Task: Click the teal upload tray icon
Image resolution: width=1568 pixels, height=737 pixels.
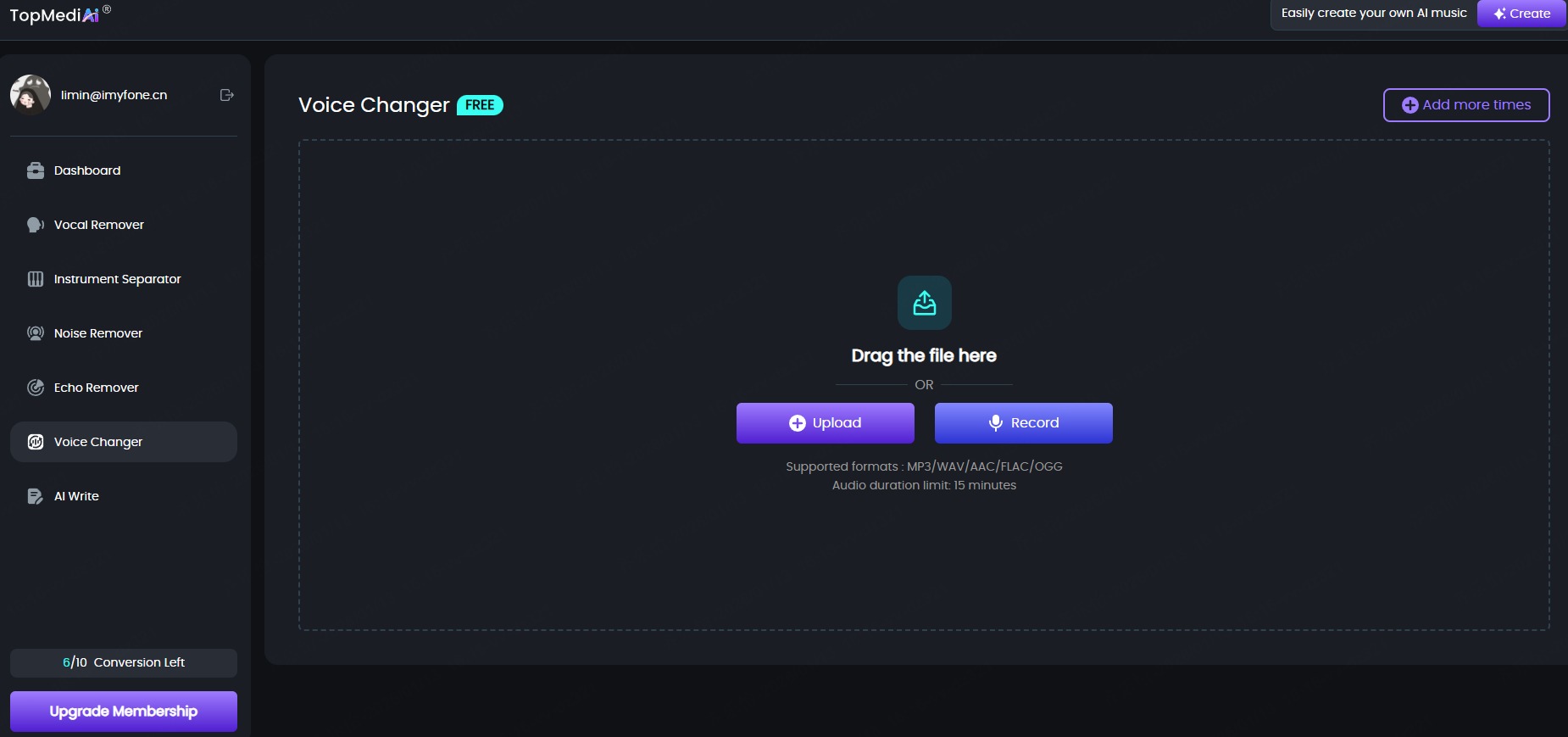Action: [924, 303]
